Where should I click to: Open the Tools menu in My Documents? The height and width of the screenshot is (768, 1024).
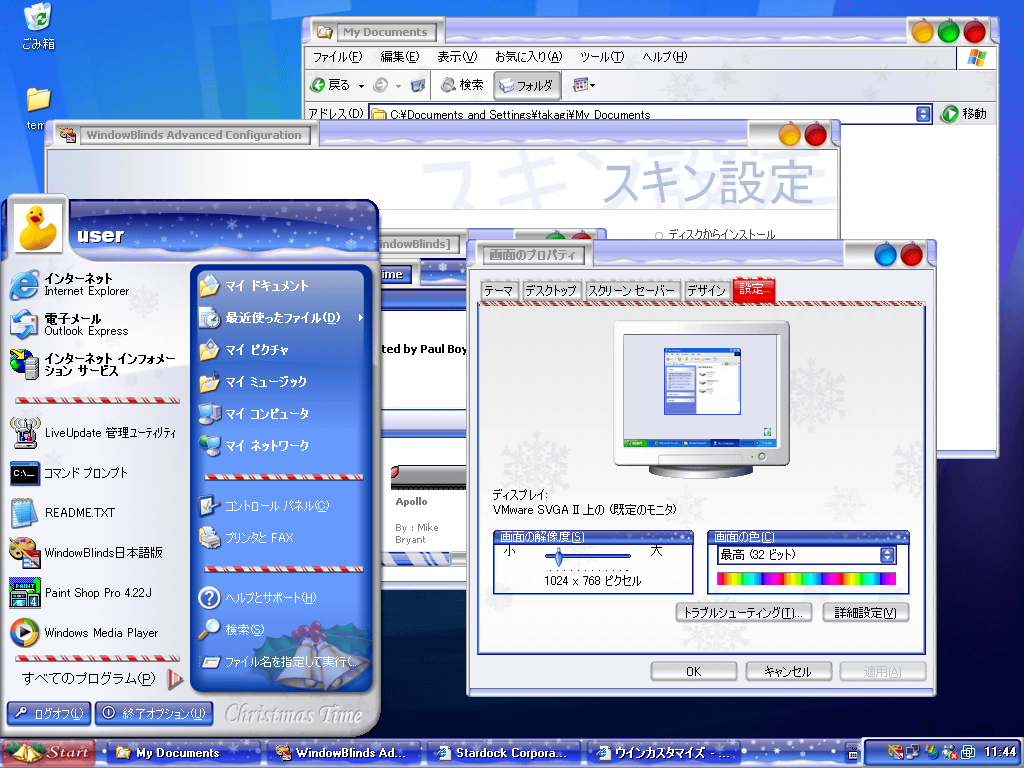pos(601,57)
